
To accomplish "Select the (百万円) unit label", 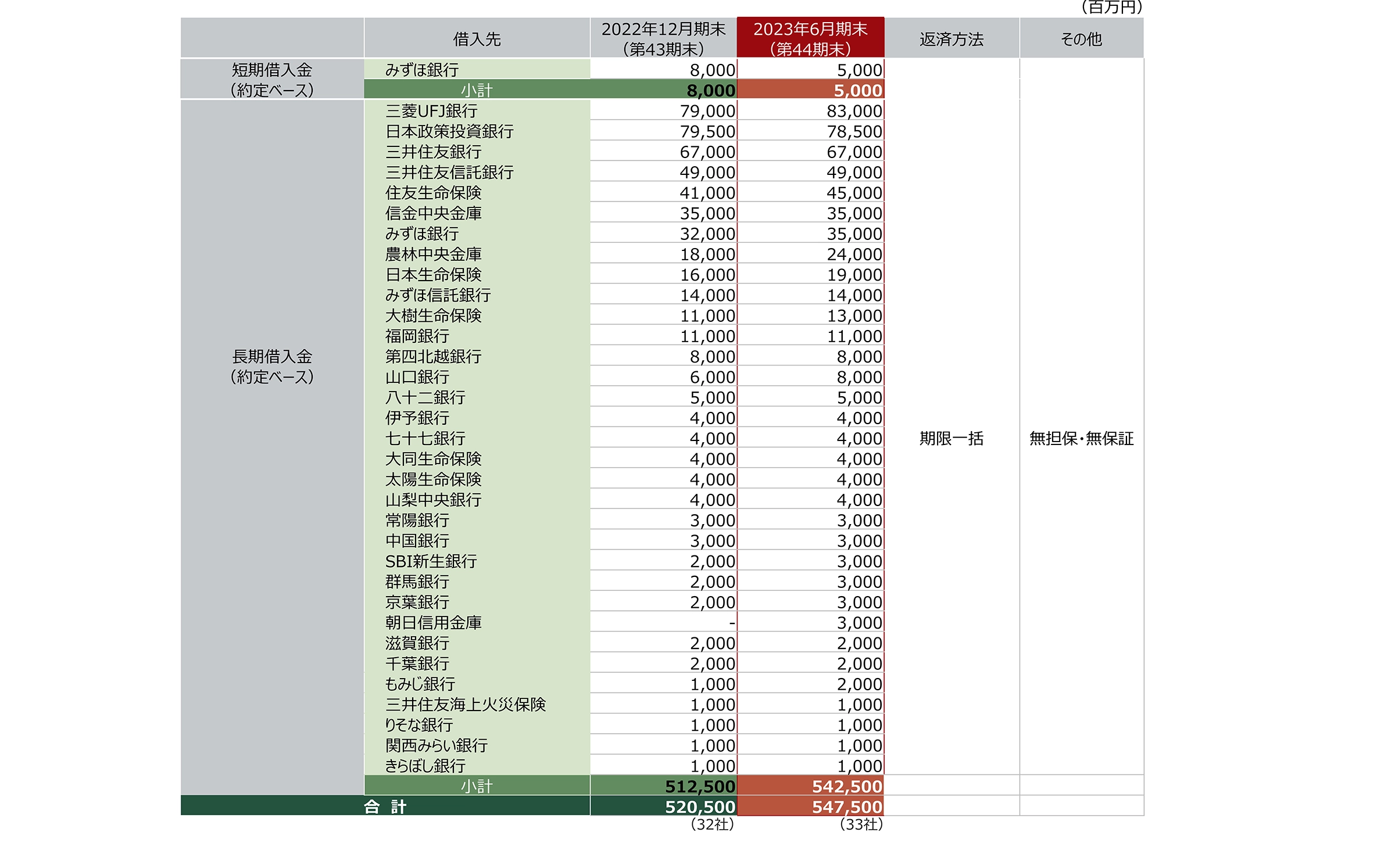I will (1111, 8).
